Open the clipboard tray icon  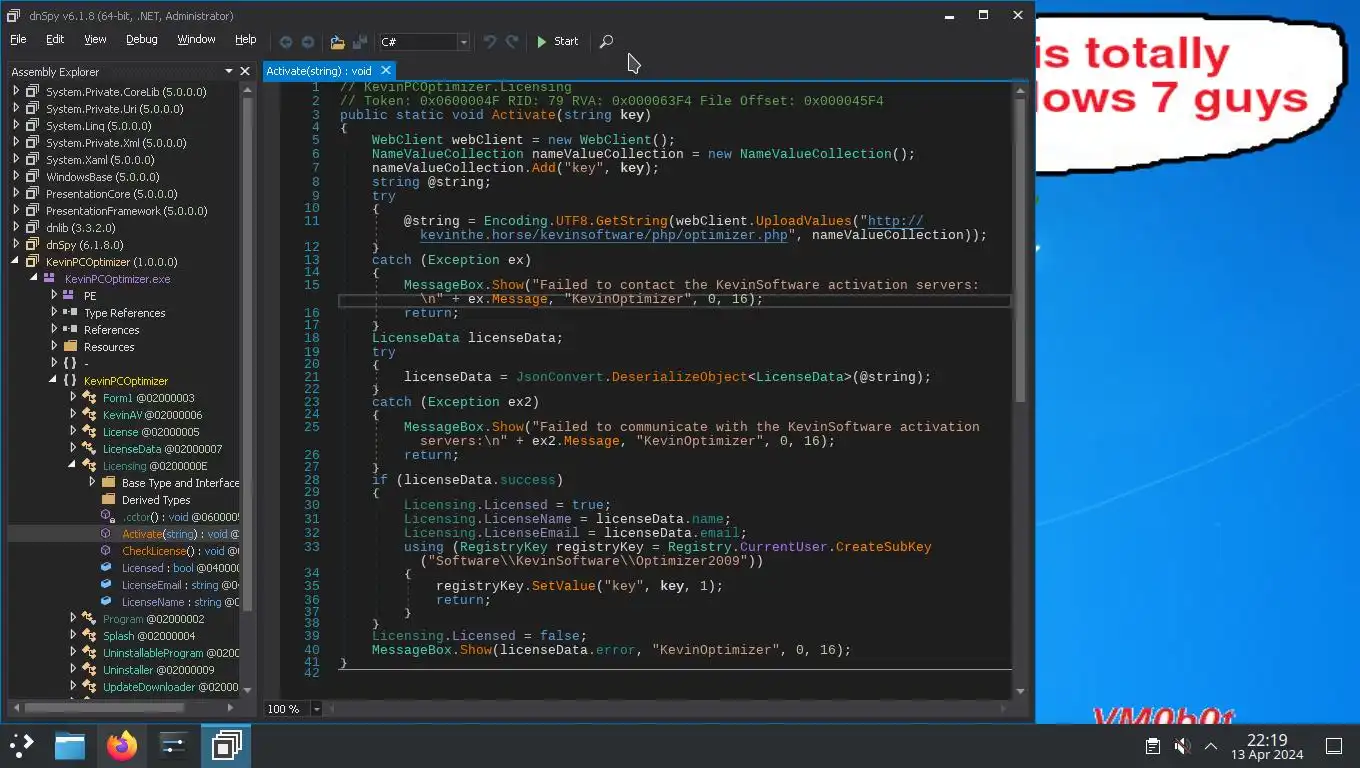click(1153, 746)
